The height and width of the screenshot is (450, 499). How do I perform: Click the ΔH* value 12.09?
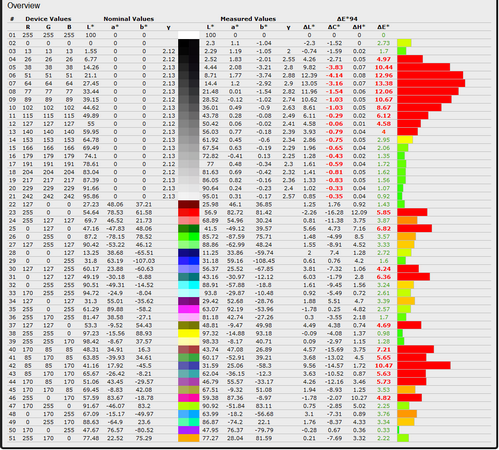[x=359, y=212]
